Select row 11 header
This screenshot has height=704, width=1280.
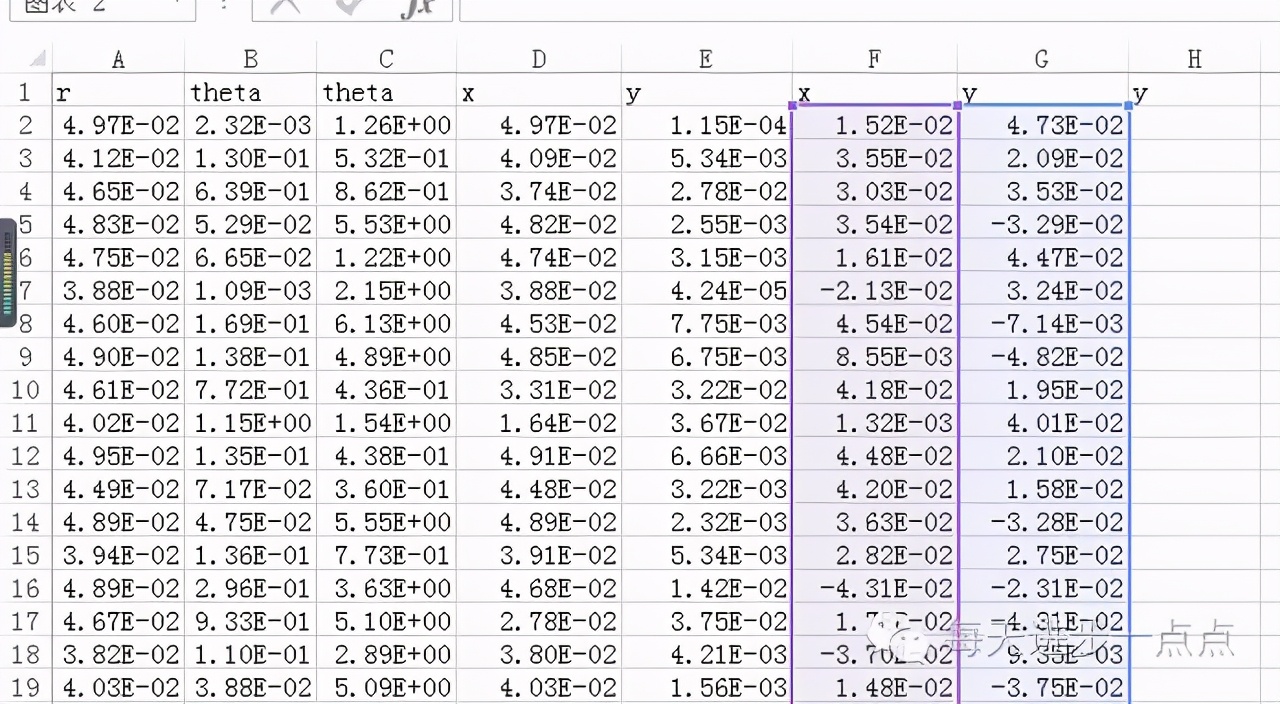click(26, 422)
